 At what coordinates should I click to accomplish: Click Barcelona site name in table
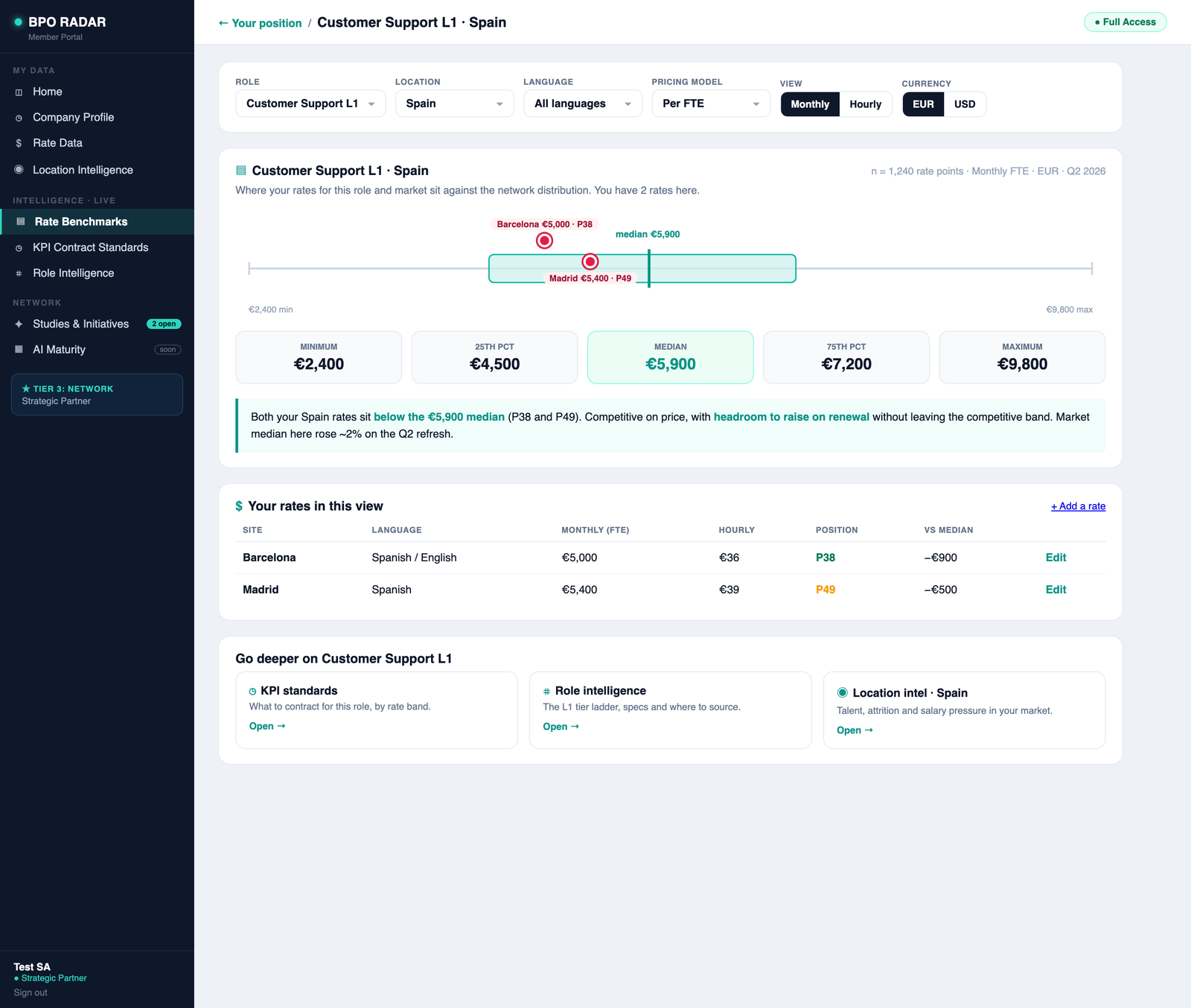[x=269, y=558]
